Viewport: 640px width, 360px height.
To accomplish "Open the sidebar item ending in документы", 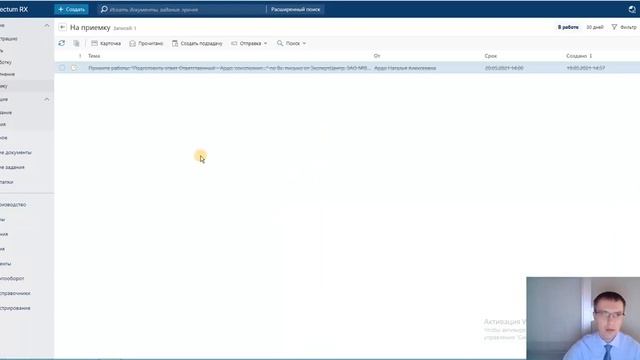I will (x=16, y=153).
